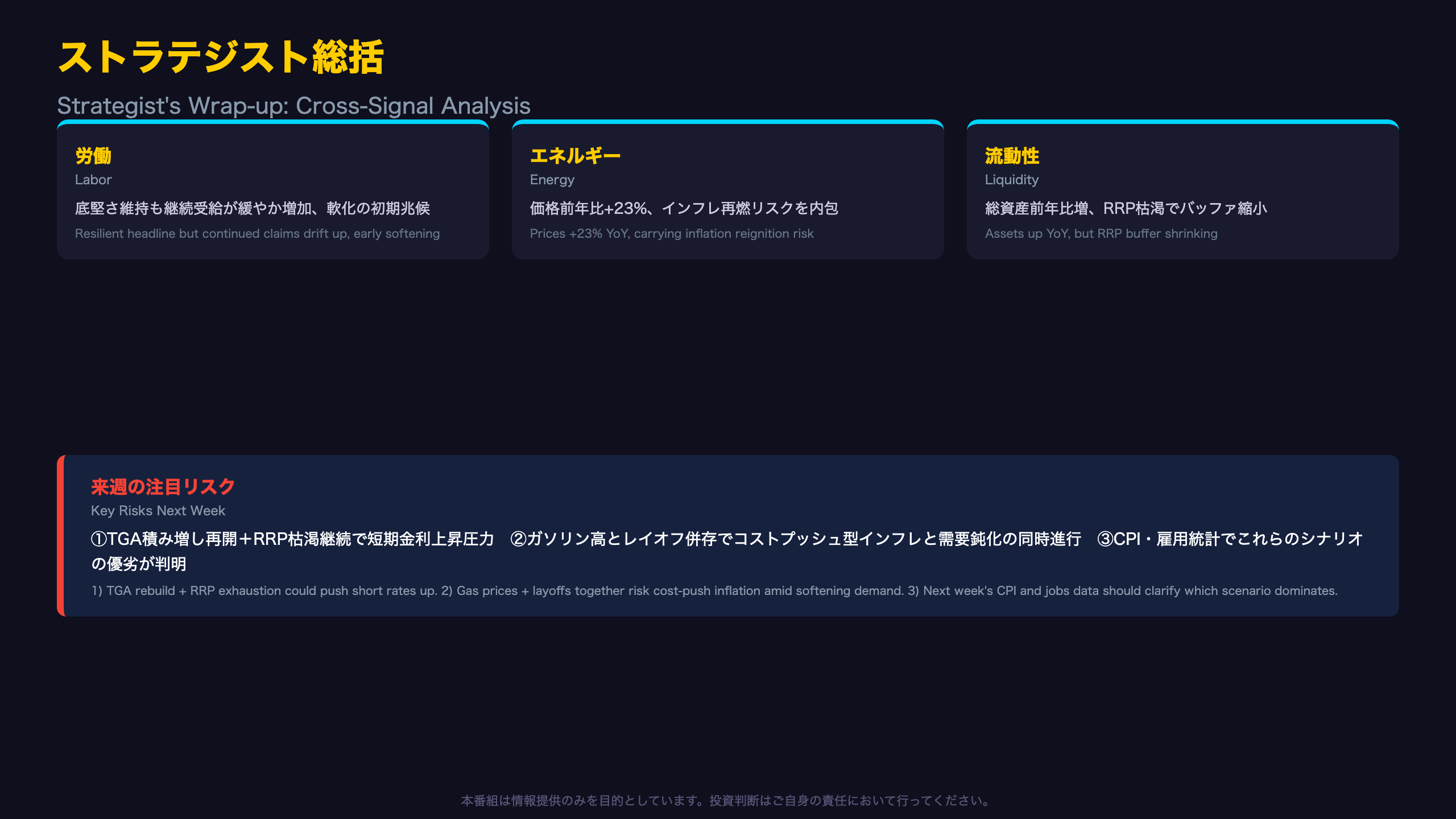This screenshot has width=1456, height=819.
Task: Select the エネルギー card heading
Action: coord(575,156)
